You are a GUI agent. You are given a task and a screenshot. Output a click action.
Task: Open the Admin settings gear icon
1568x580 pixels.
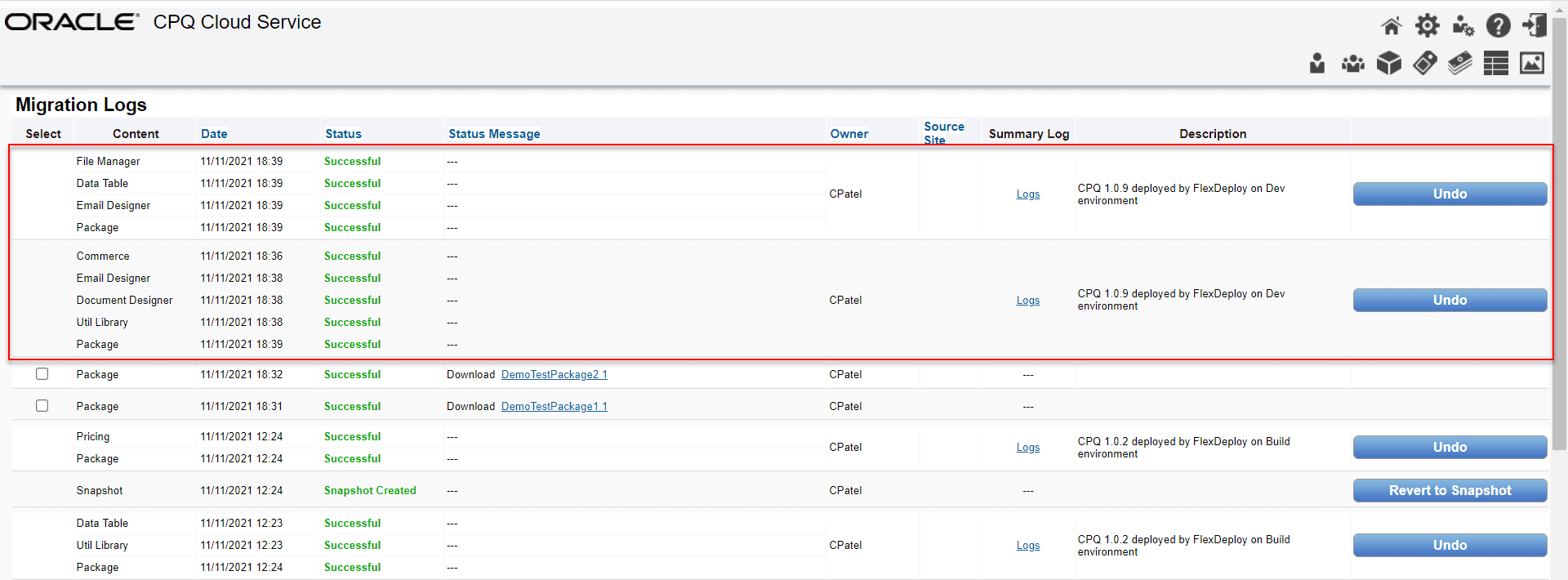1428,26
